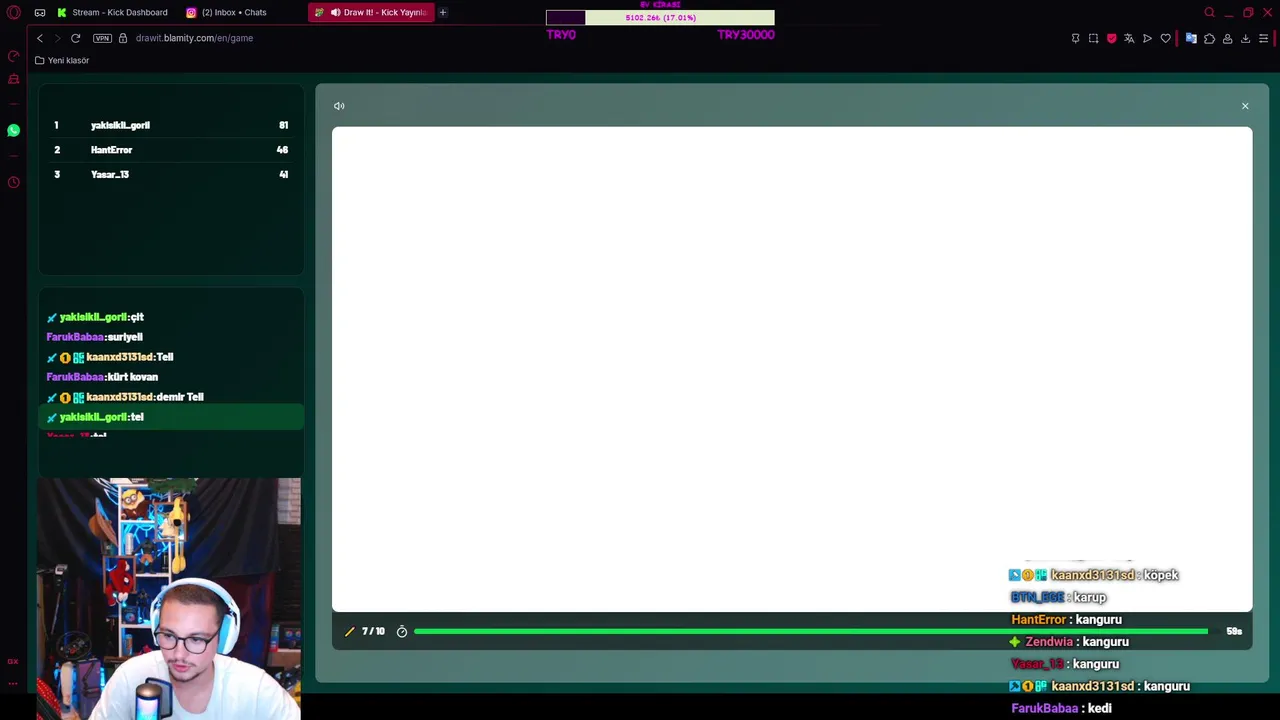Click the 58s time remaining label
The height and width of the screenshot is (720, 1280).
[1233, 631]
